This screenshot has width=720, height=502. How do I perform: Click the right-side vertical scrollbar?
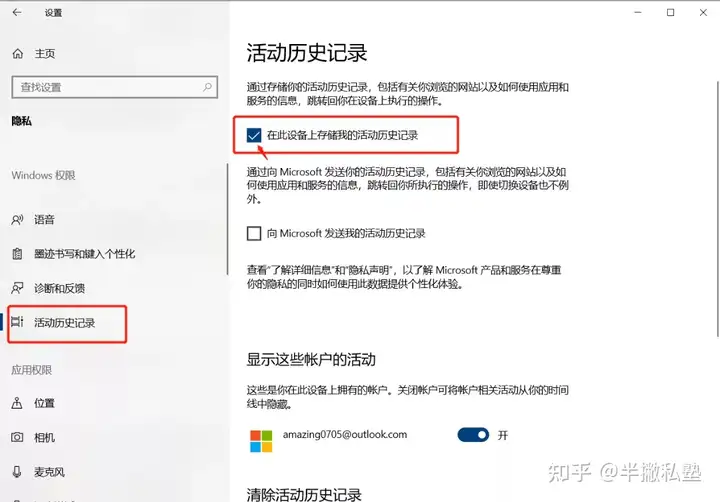point(717,209)
